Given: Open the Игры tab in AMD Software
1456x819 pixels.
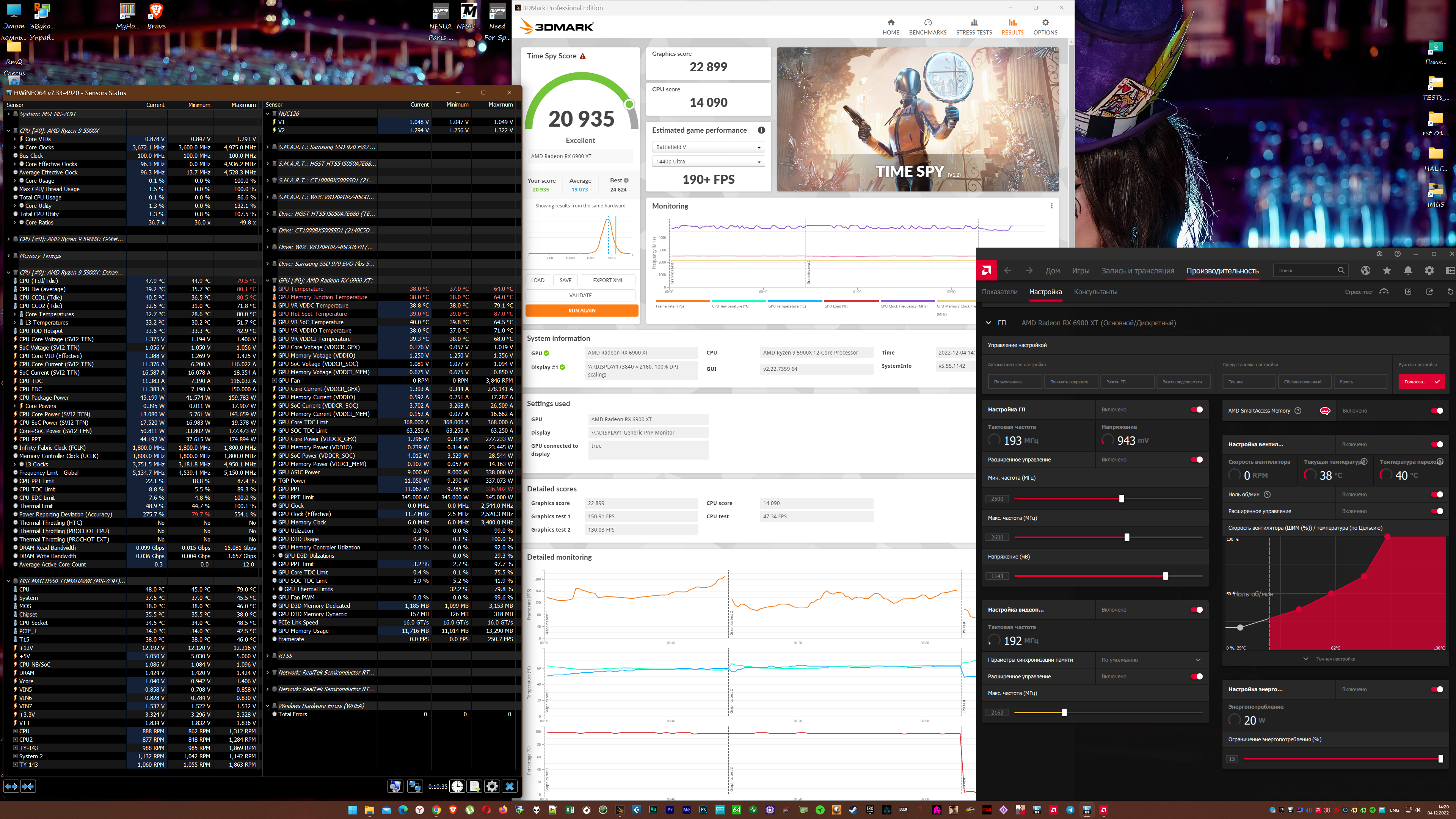Looking at the screenshot, I should [1080, 271].
